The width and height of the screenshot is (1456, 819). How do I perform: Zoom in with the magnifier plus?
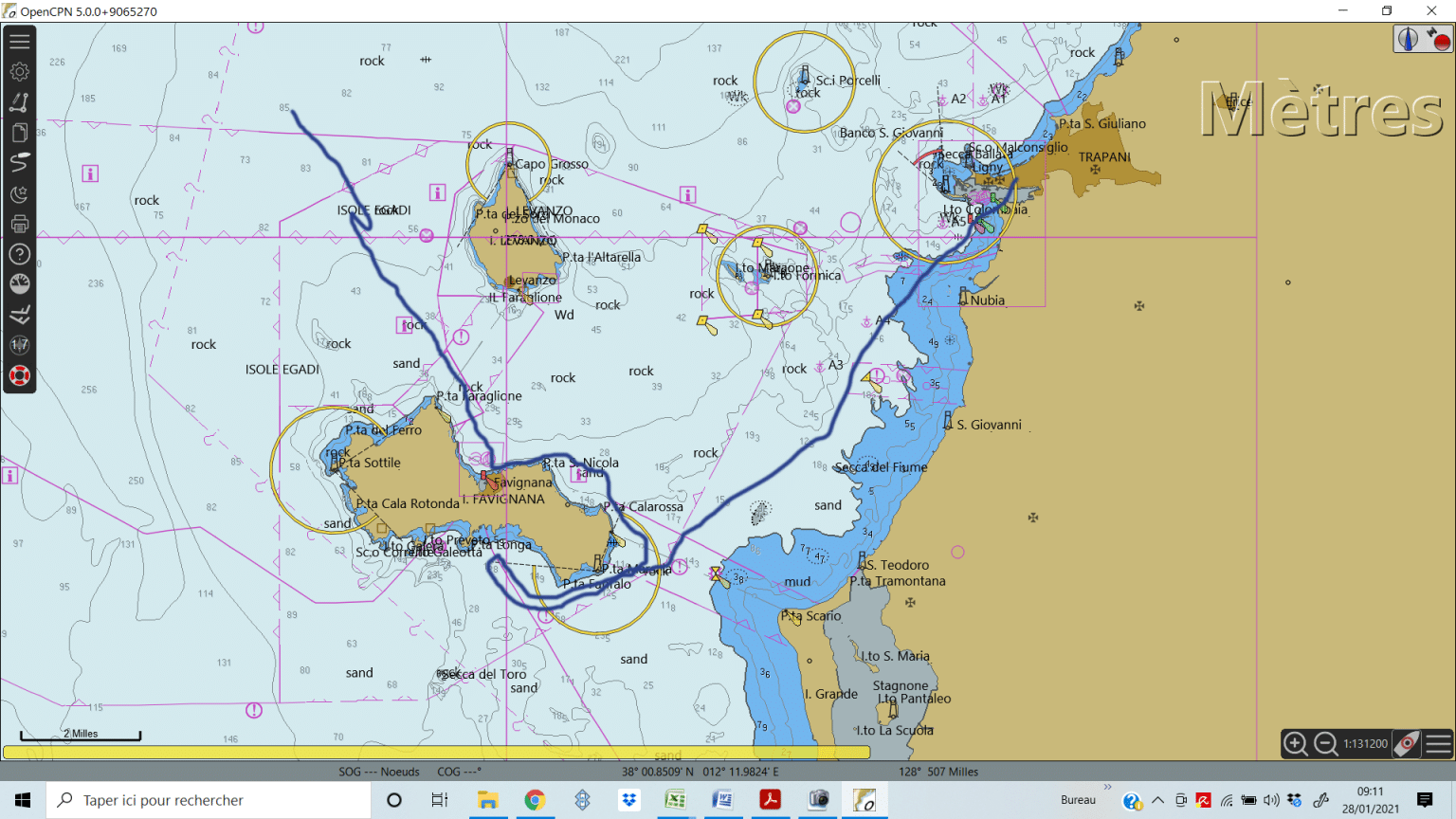point(1295,744)
